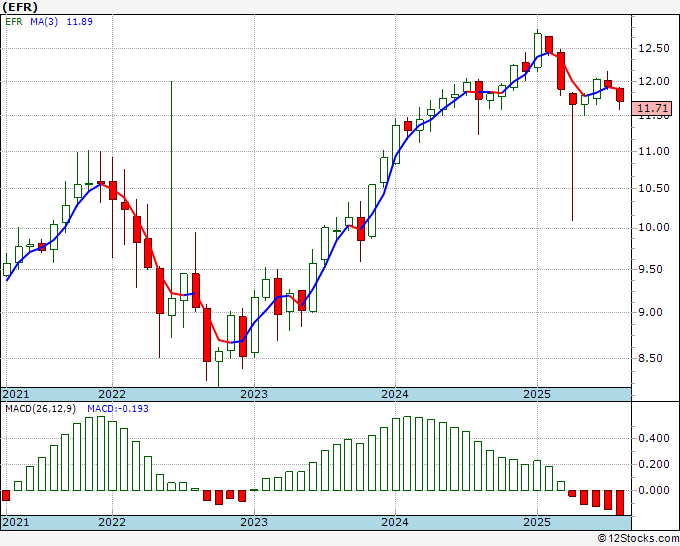Click 2022 on the price chart timeline
680x546 pixels.
(112, 394)
